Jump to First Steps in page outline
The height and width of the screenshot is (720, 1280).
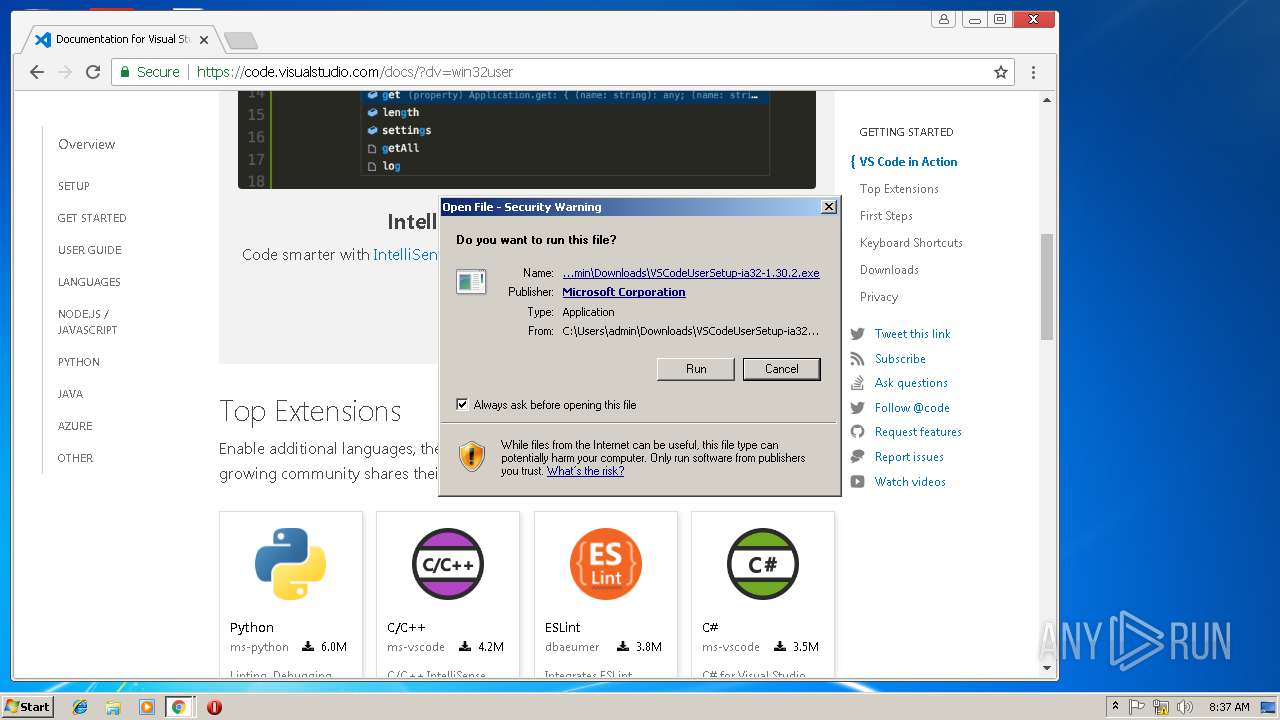[x=886, y=216]
